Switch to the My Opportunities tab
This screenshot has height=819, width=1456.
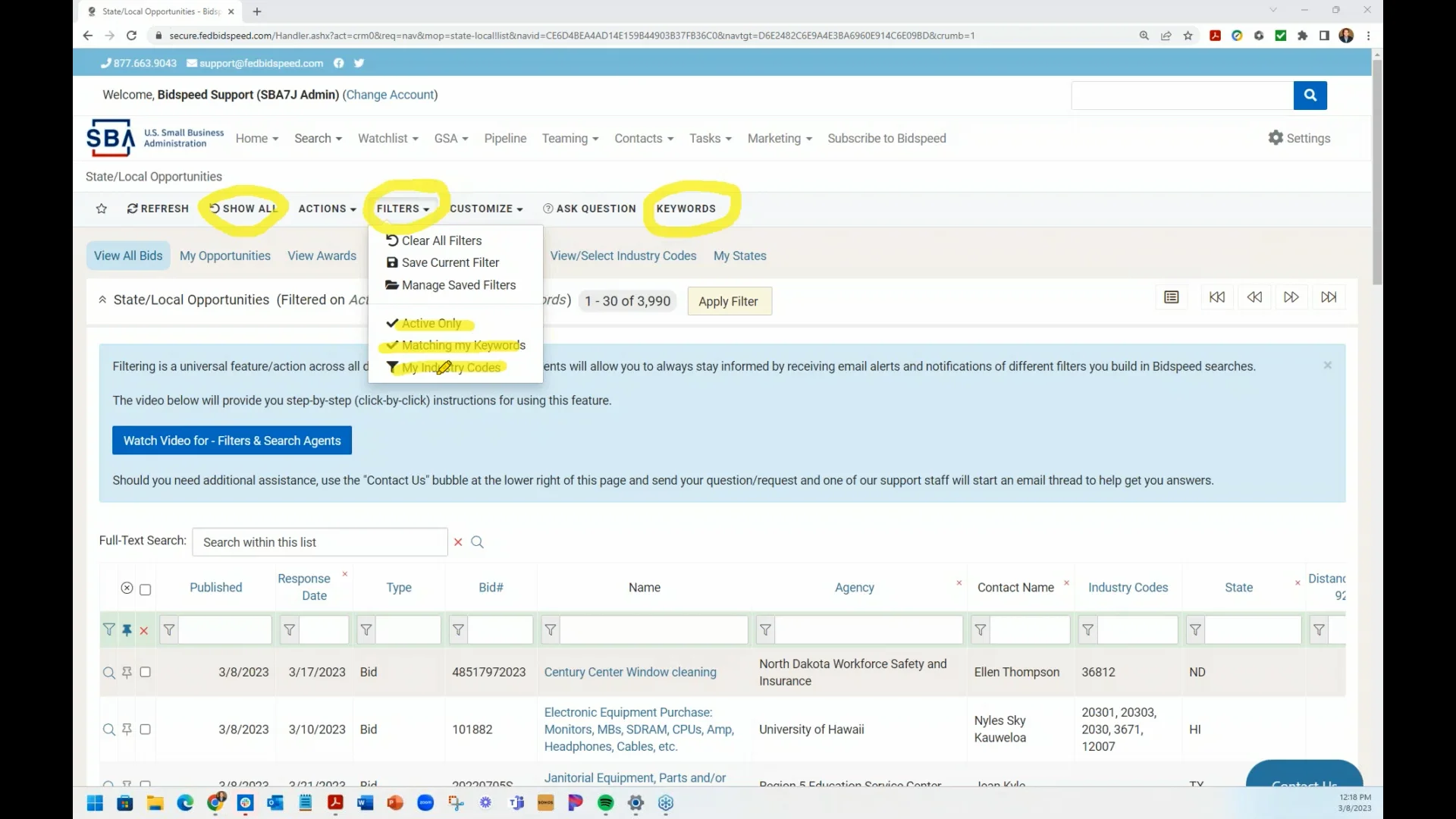(224, 256)
